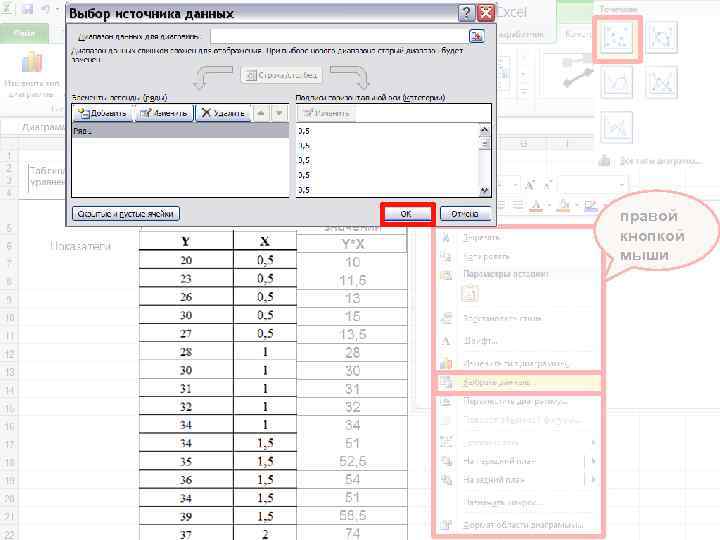Click Изменить in the legend entries toolbar
This screenshot has width=720, height=540.
click(x=164, y=113)
